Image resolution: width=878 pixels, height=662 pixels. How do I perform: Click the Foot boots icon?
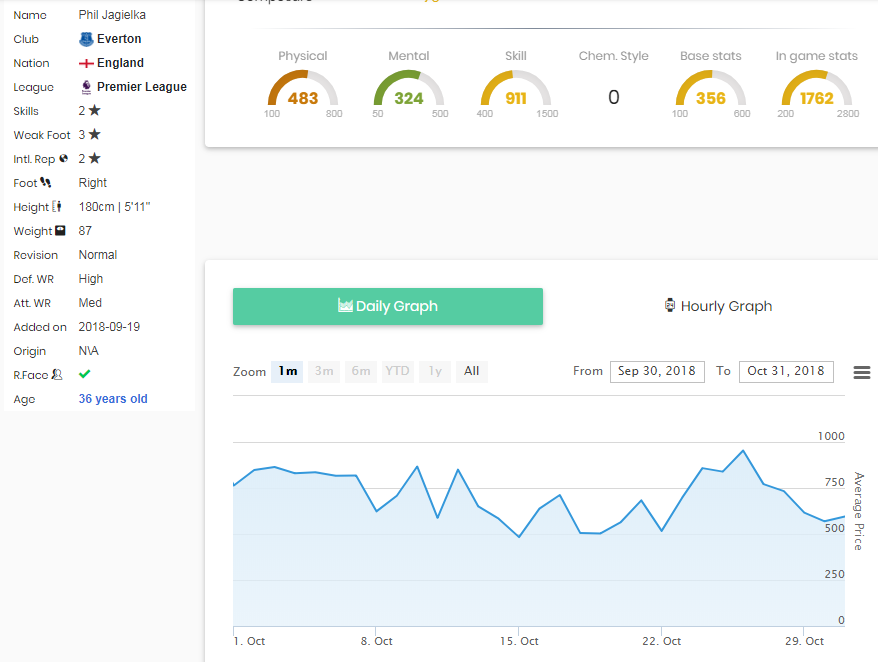(x=46, y=183)
